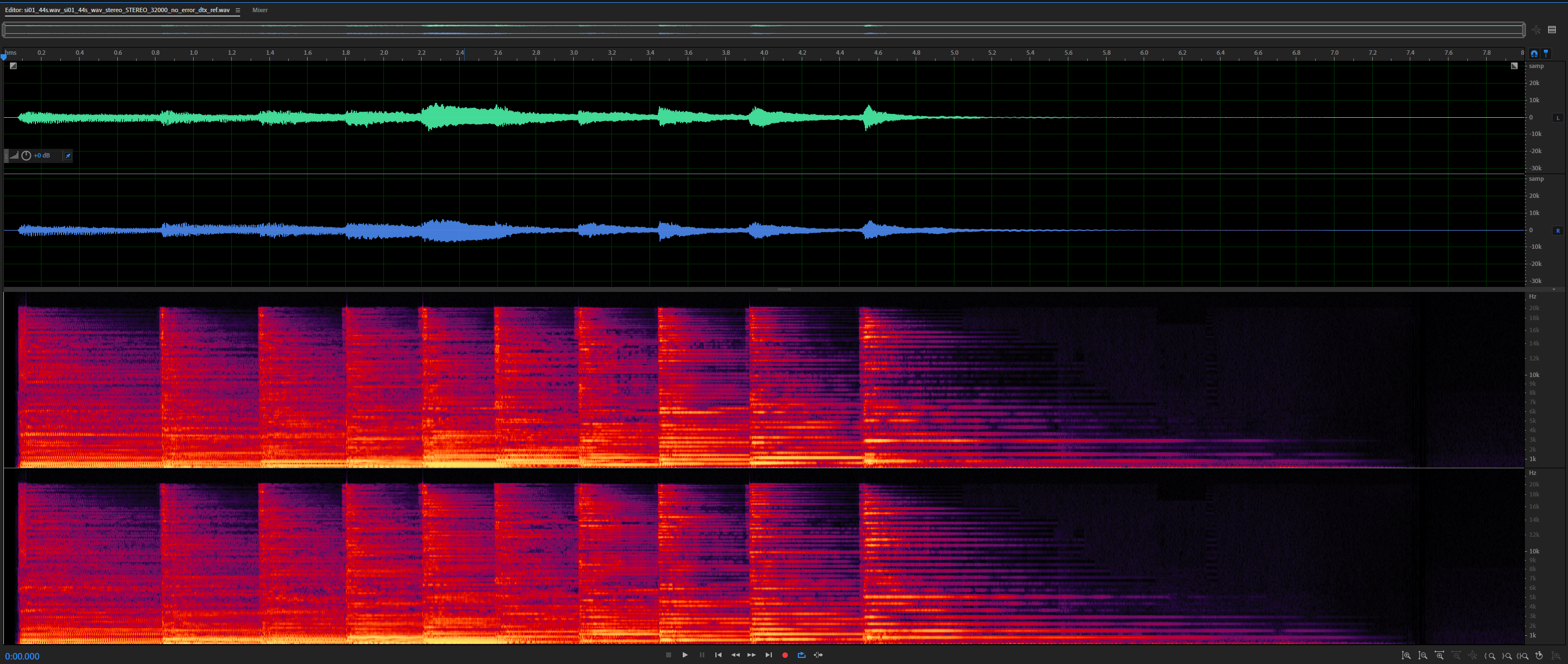Viewport: 1568px width, 664px height.
Task: Switch to the Mixer tab
Action: (x=260, y=11)
